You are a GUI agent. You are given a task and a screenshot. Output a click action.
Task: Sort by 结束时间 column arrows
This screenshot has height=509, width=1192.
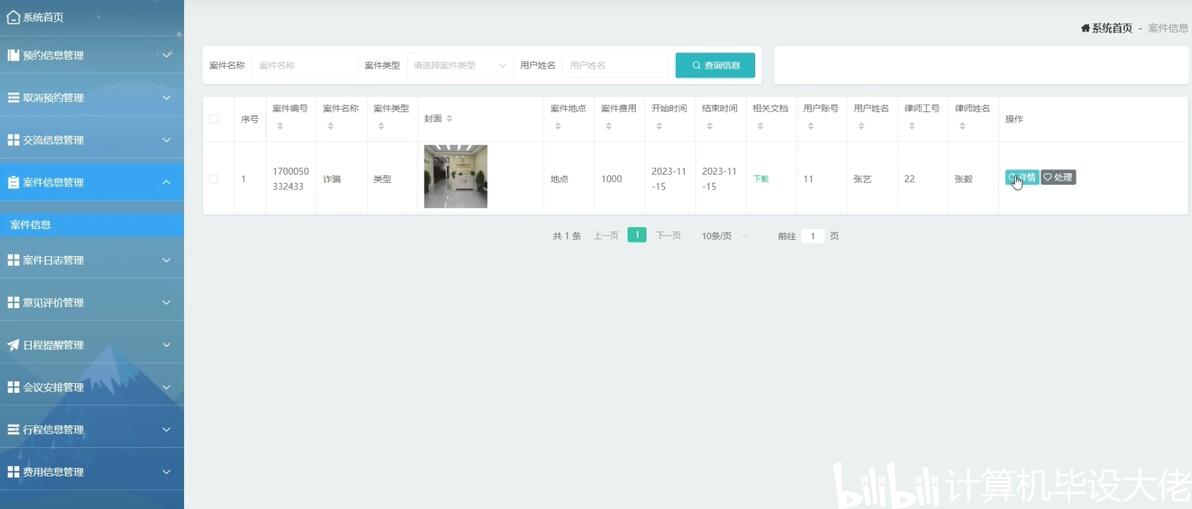(x=709, y=126)
